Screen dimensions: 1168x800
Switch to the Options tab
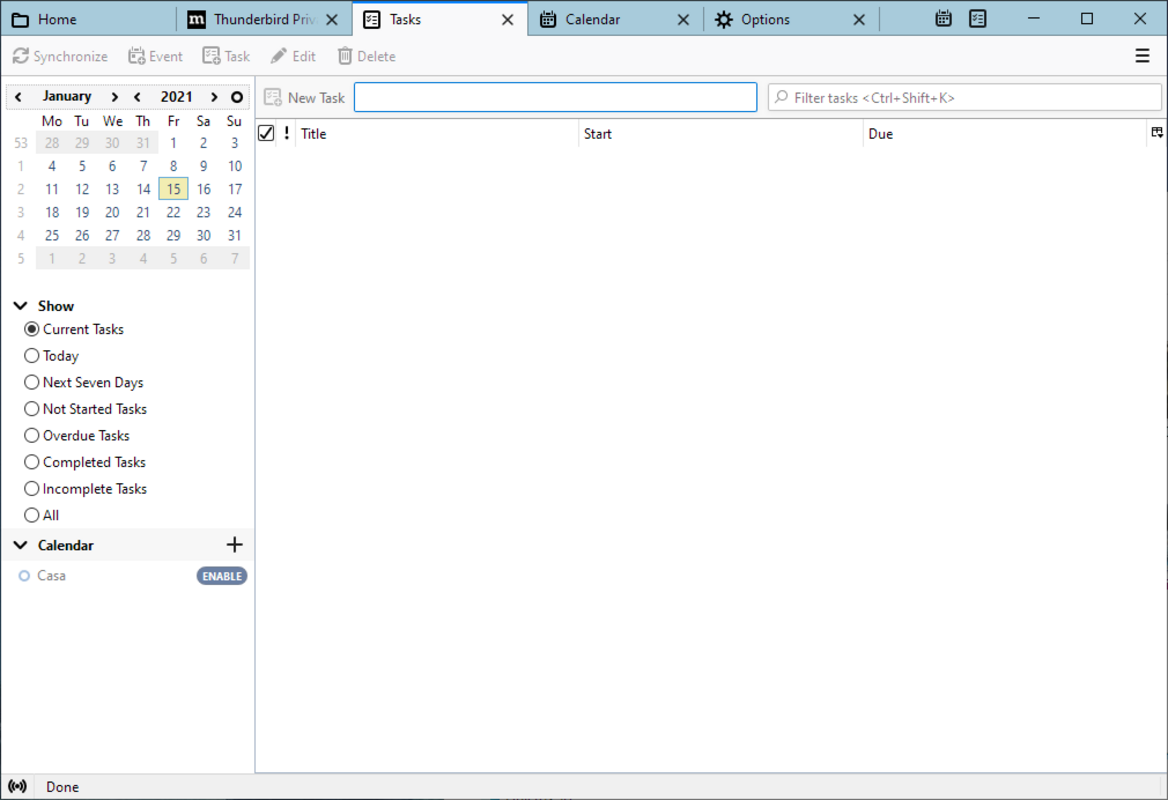tap(765, 19)
